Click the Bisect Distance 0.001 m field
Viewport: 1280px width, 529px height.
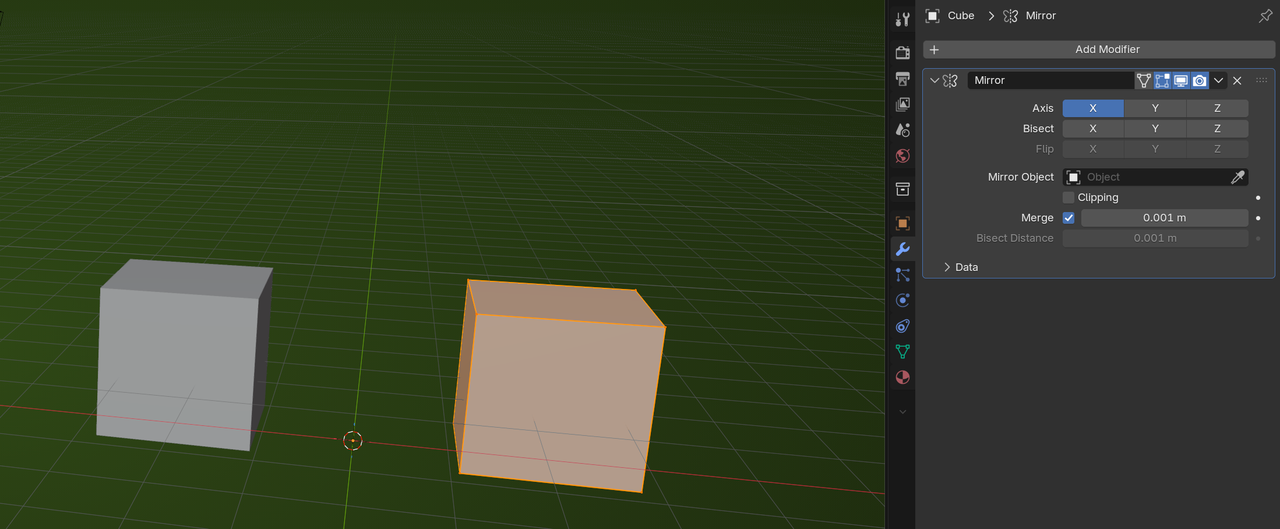(1155, 238)
